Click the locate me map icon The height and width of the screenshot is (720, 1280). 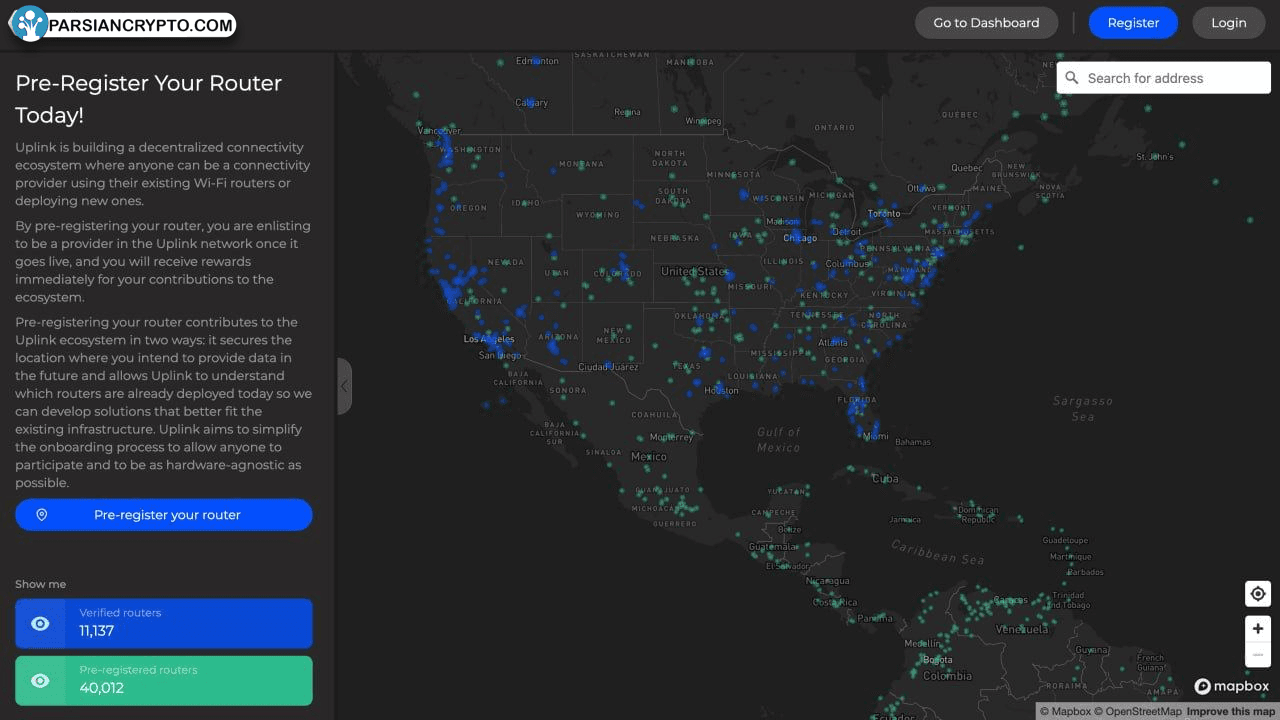1258,593
